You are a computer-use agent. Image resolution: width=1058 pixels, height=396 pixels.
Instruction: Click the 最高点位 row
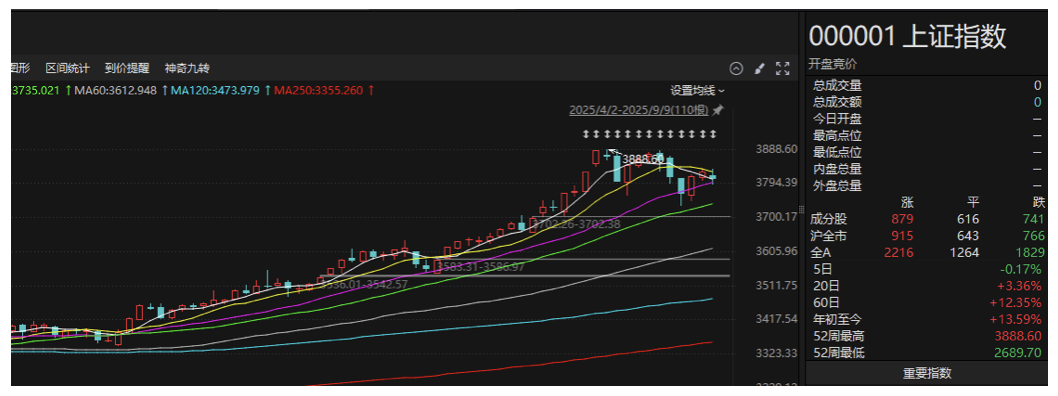click(x=927, y=136)
